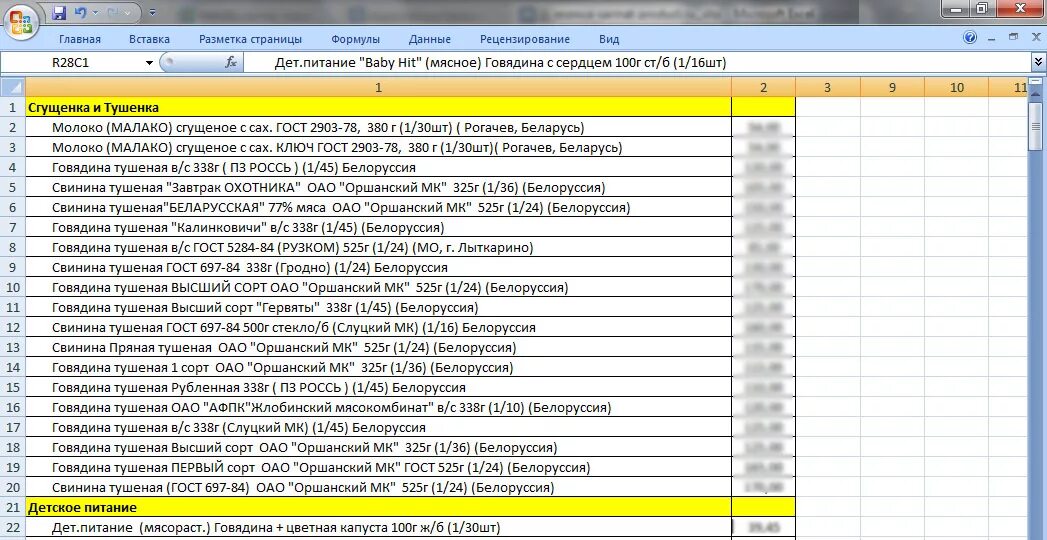Open the Данные ribbon tab
This screenshot has width=1047, height=540.
tap(430, 39)
